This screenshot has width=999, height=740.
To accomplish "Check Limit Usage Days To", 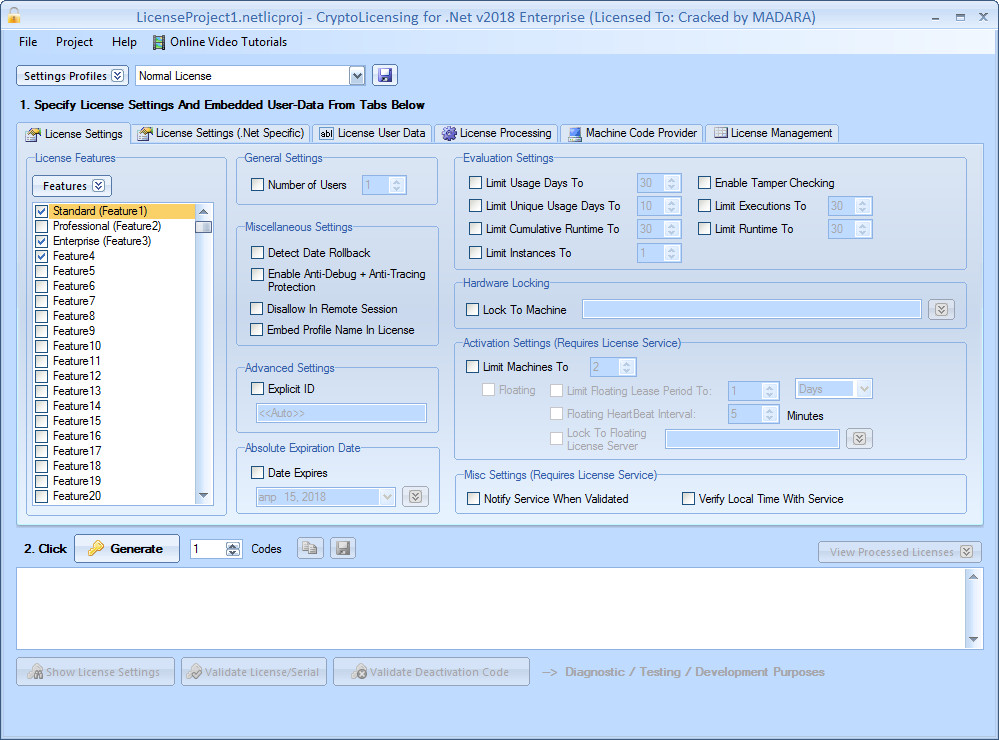I will point(475,183).
